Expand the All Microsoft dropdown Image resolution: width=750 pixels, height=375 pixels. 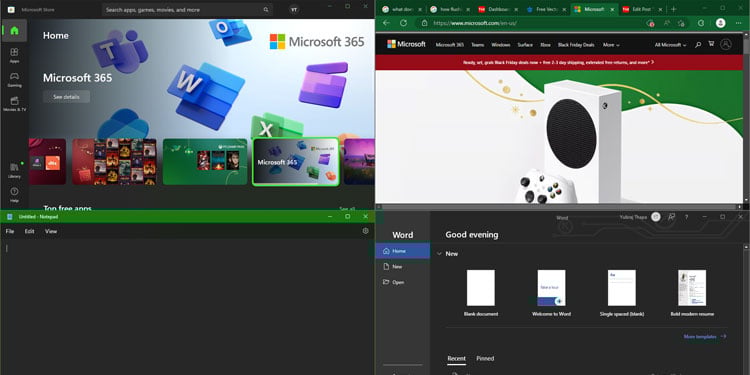670,45
